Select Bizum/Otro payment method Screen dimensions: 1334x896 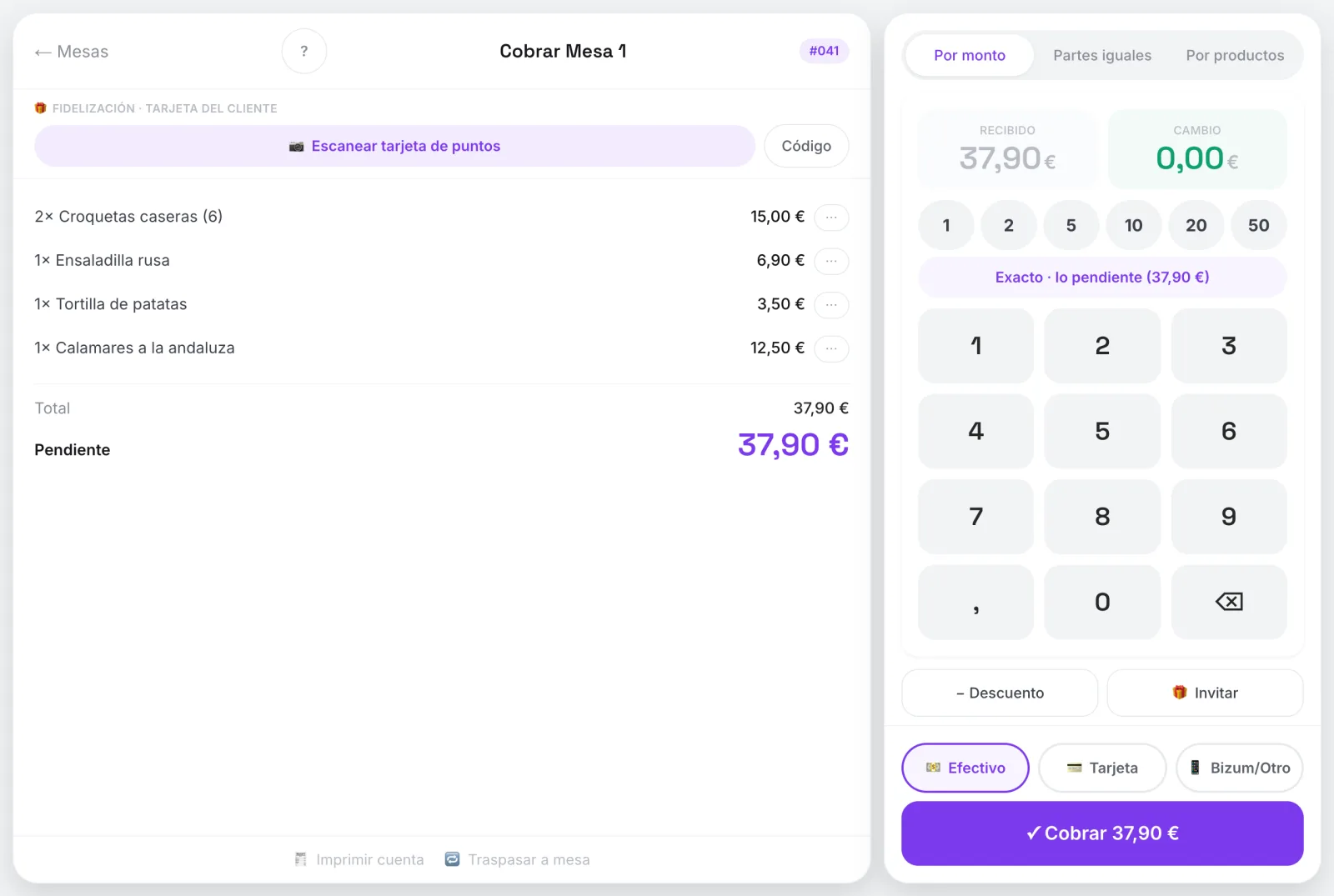pyautogui.click(x=1240, y=768)
